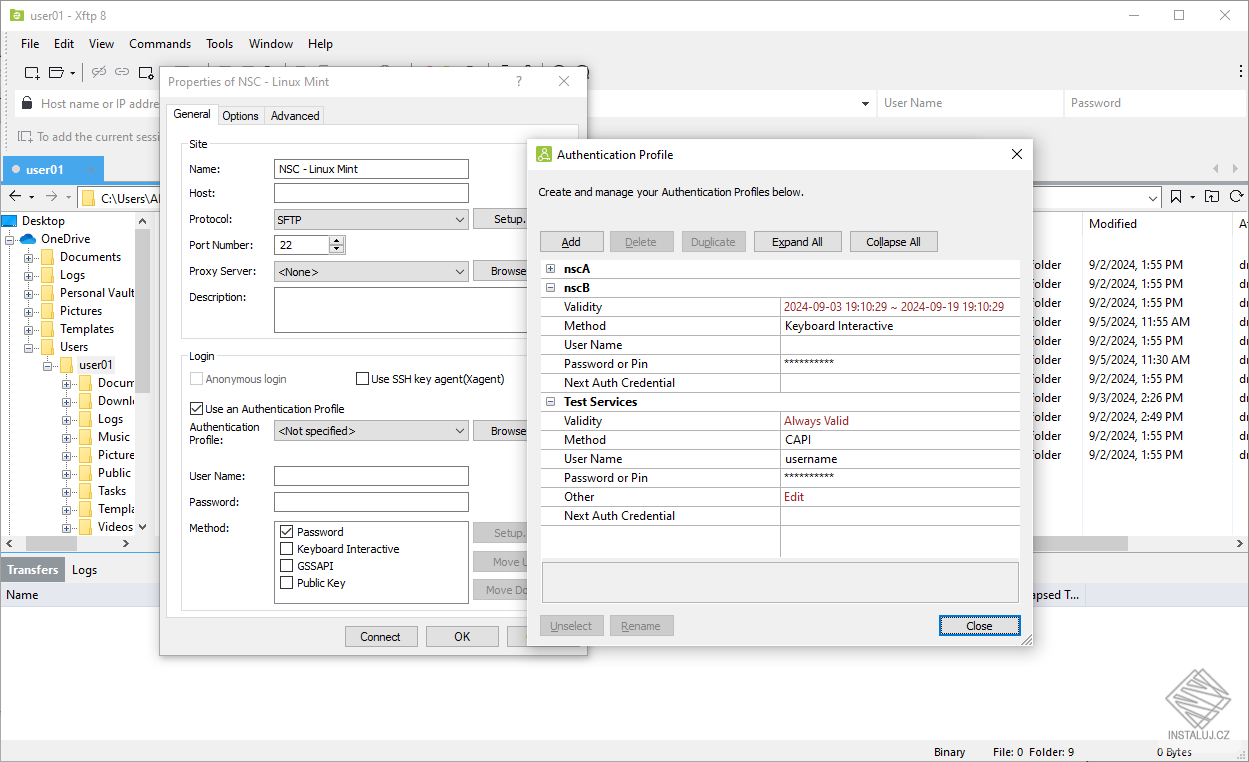Increase port number with the up stepper

click(x=337, y=240)
